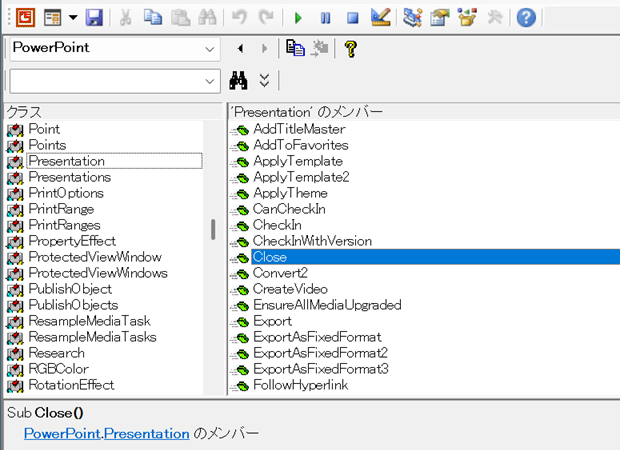Select the PublishObjects class
The image size is (620, 450).
coord(73,305)
